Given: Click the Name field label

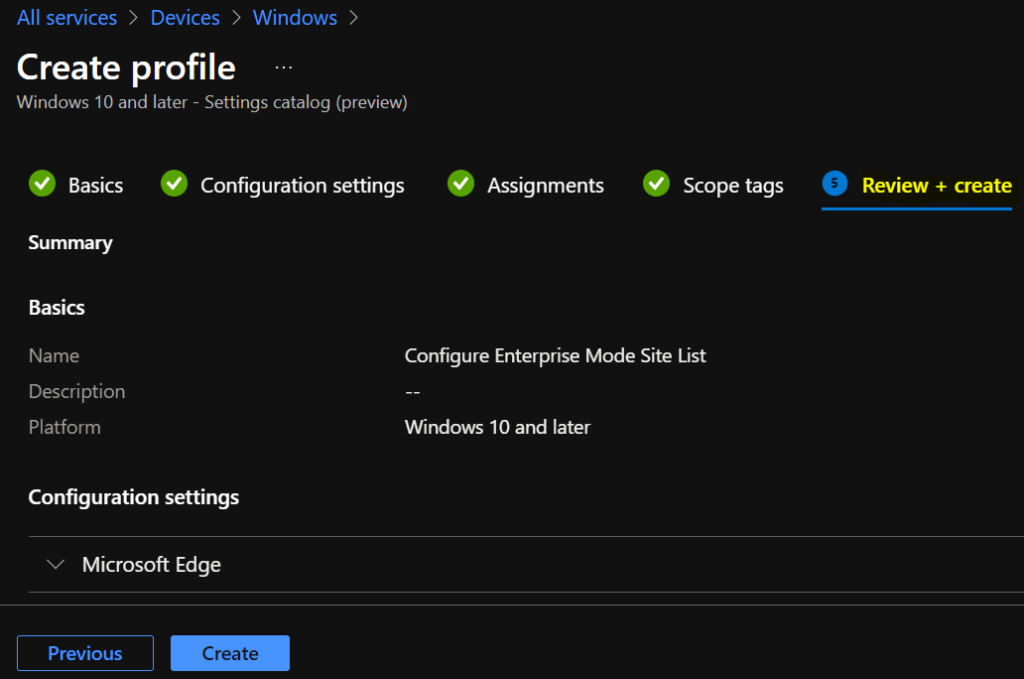Looking at the screenshot, I should [x=54, y=356].
